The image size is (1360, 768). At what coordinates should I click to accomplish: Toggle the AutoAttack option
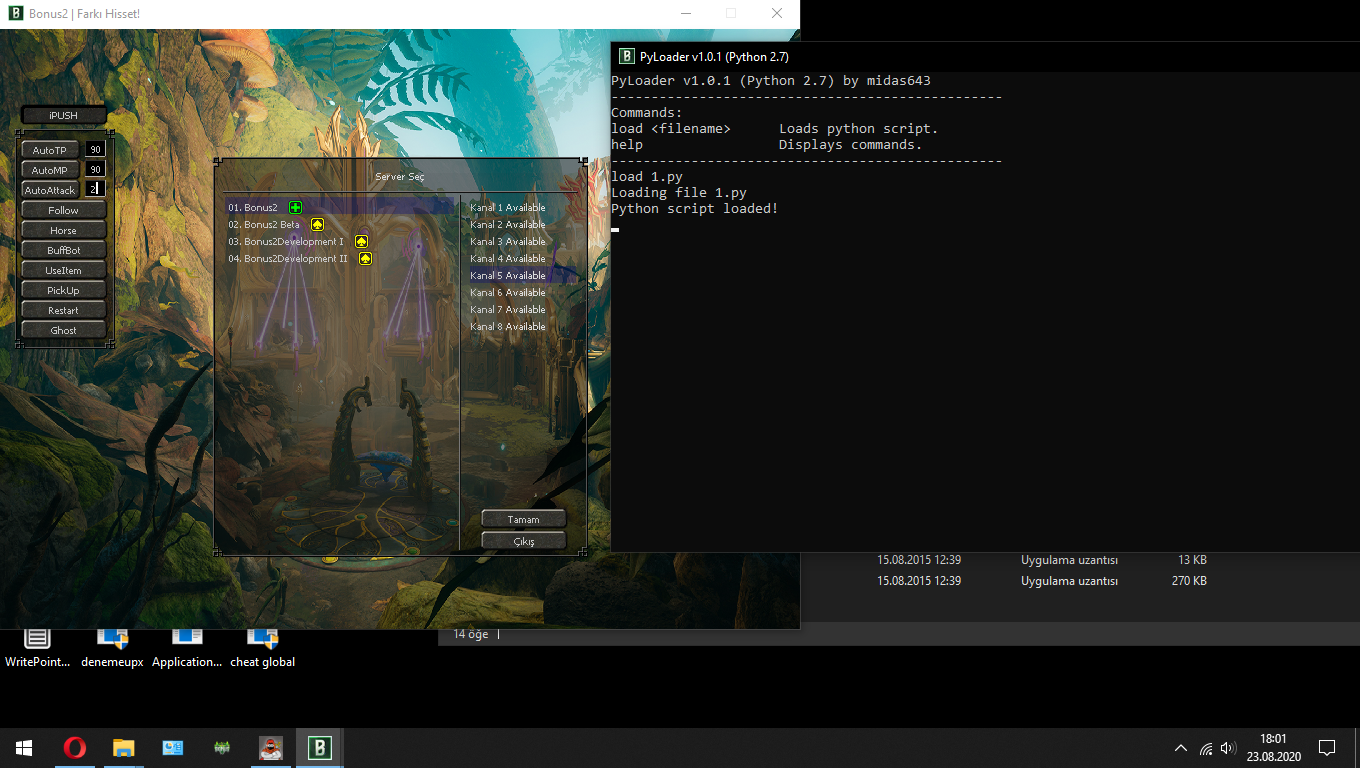[x=50, y=190]
